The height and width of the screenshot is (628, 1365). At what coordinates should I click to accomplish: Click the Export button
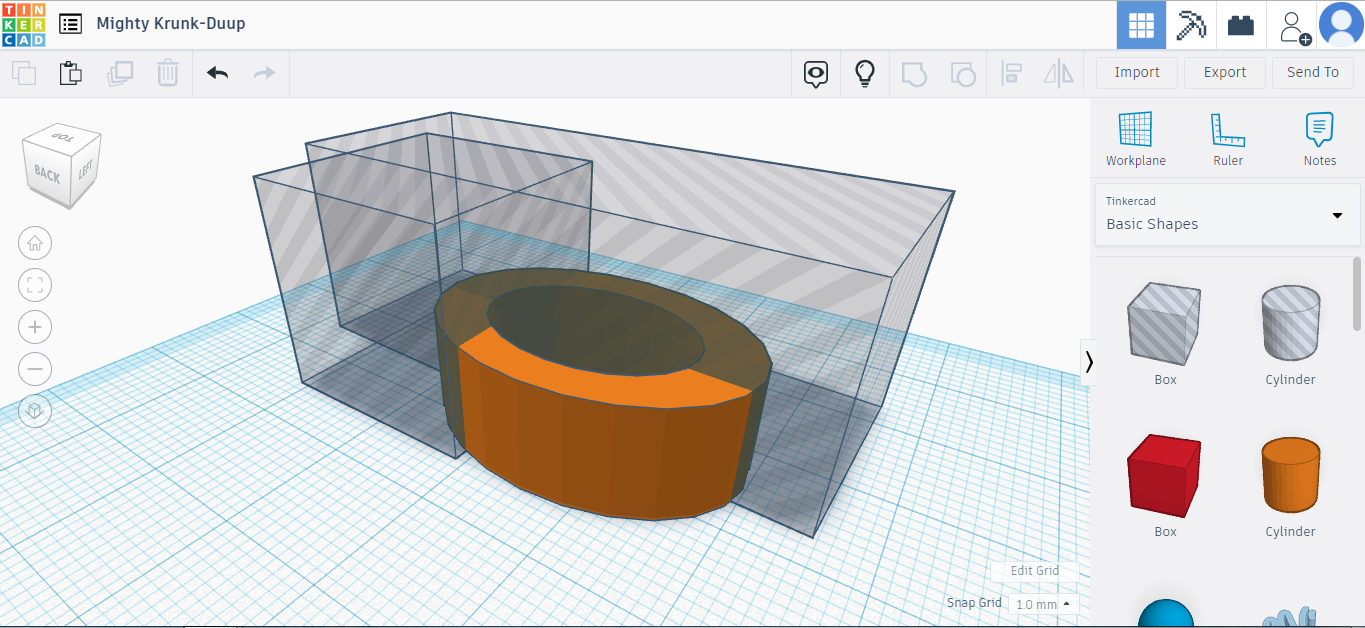[x=1225, y=72]
